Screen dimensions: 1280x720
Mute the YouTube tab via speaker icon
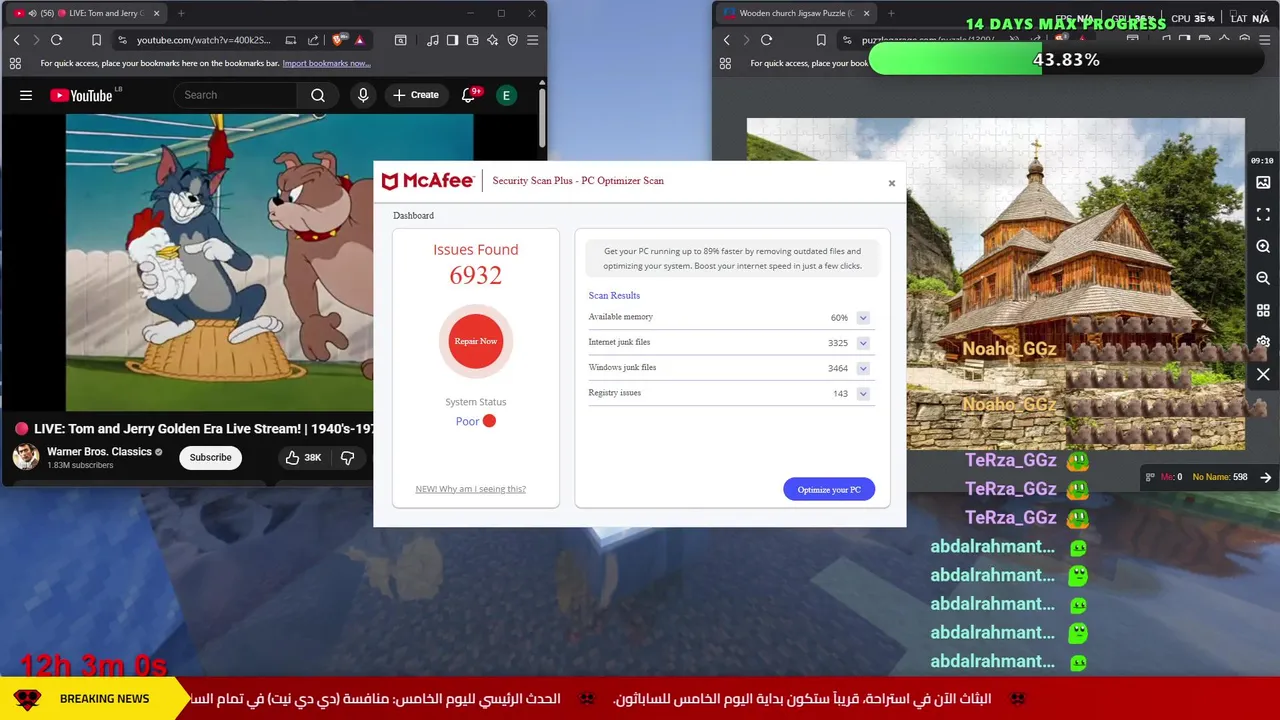pyautogui.click(x=32, y=13)
